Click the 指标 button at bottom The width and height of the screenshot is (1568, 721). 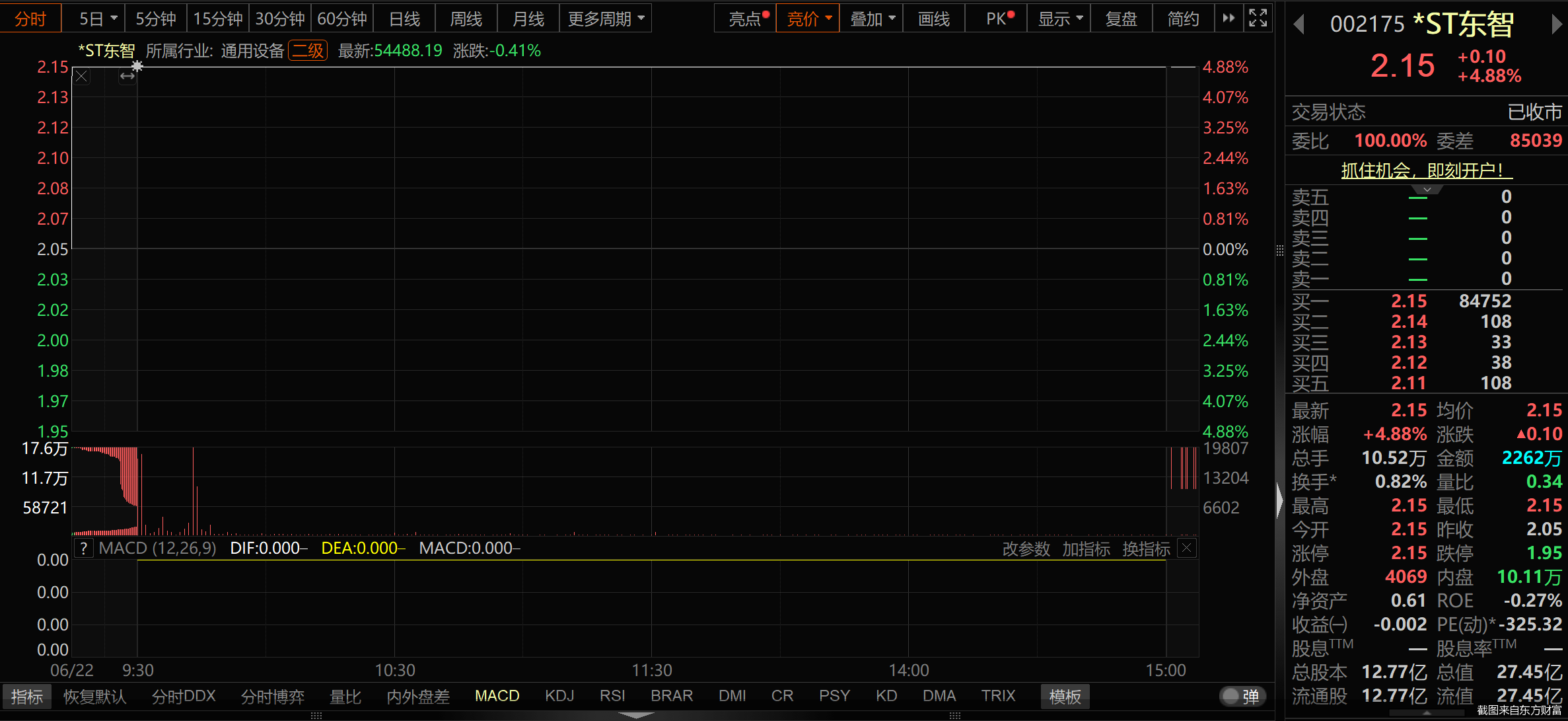click(27, 697)
